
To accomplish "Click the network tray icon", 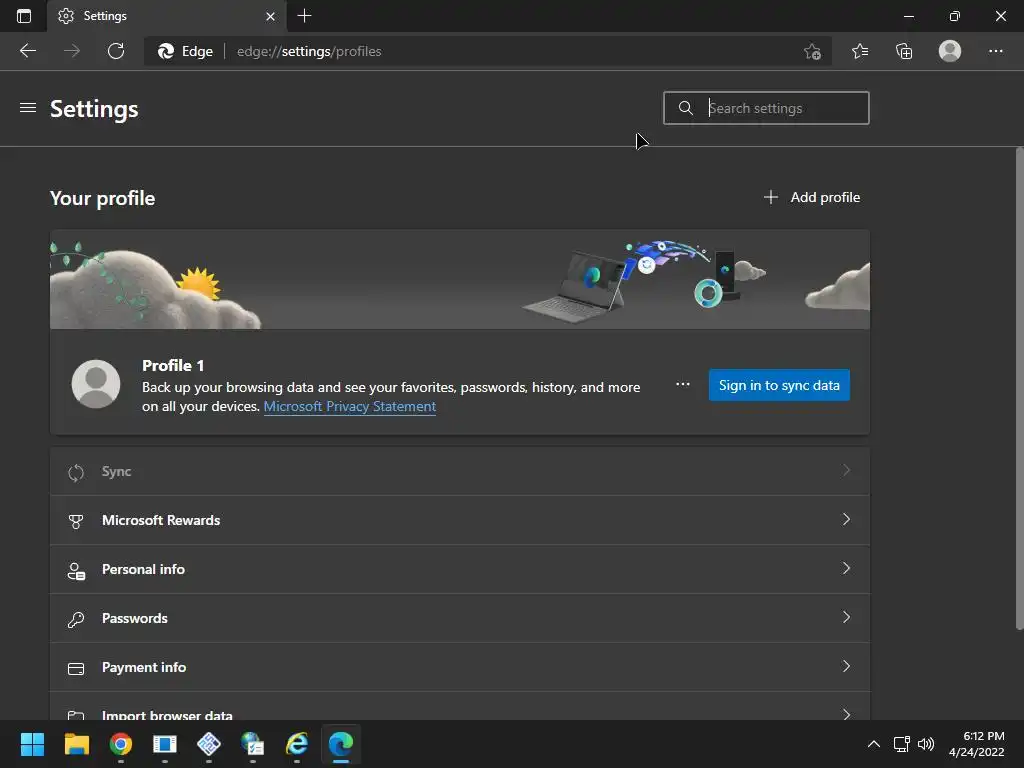I will 902,744.
